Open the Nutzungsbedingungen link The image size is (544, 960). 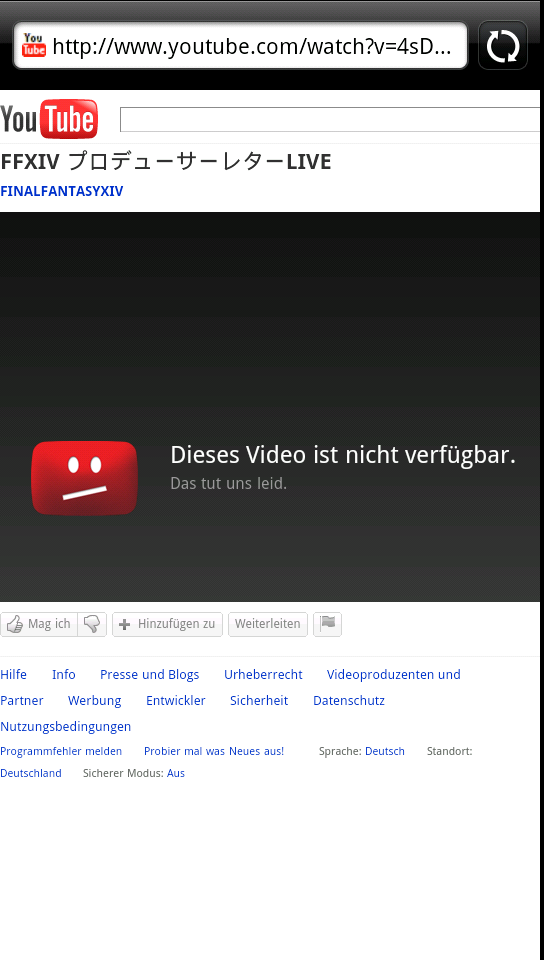pos(65,727)
